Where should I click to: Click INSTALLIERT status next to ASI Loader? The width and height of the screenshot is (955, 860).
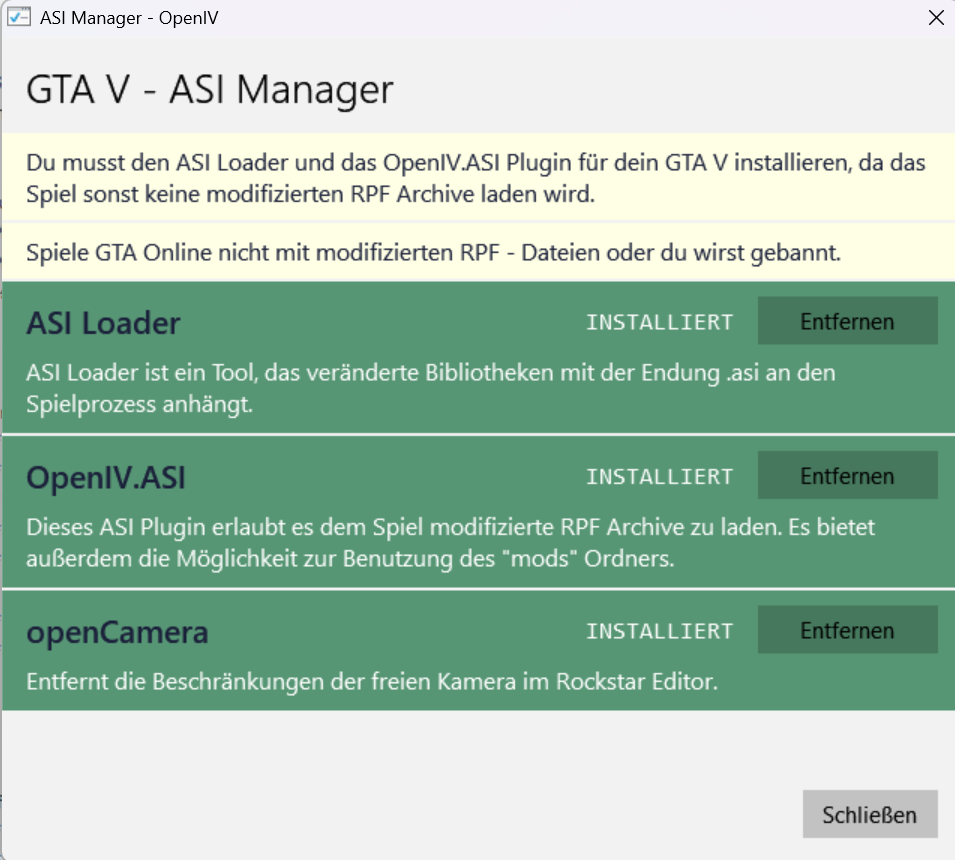(x=659, y=322)
